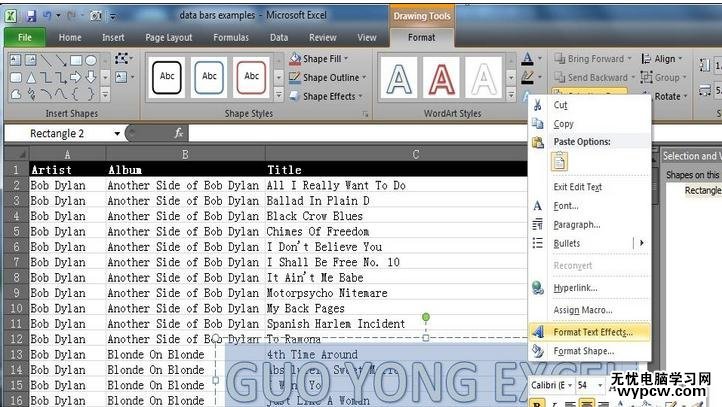Click the Paste option clipboard icon
Image resolution: width=722 pixels, height=407 pixels.
tap(559, 162)
